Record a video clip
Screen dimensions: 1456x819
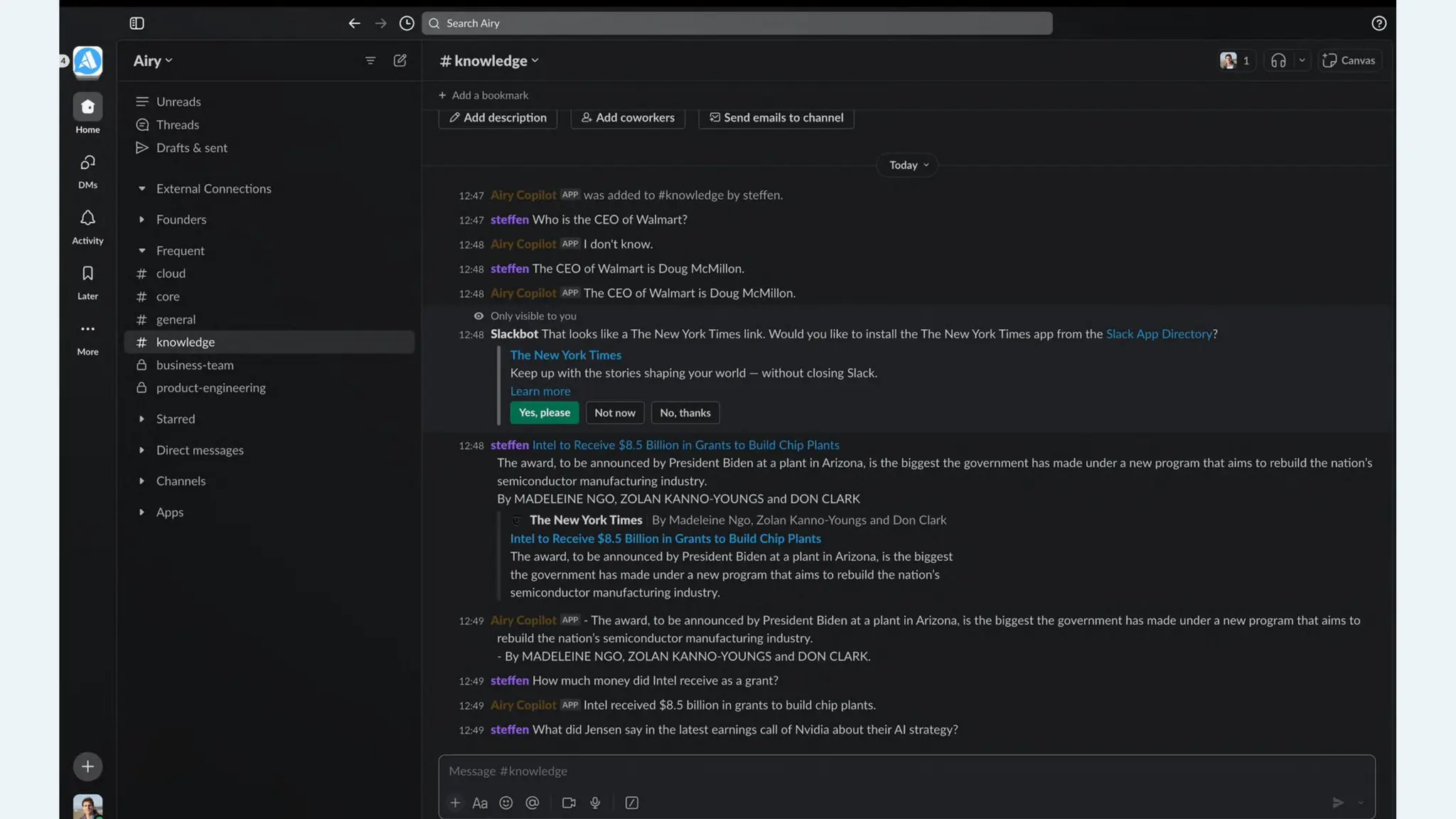tap(569, 803)
